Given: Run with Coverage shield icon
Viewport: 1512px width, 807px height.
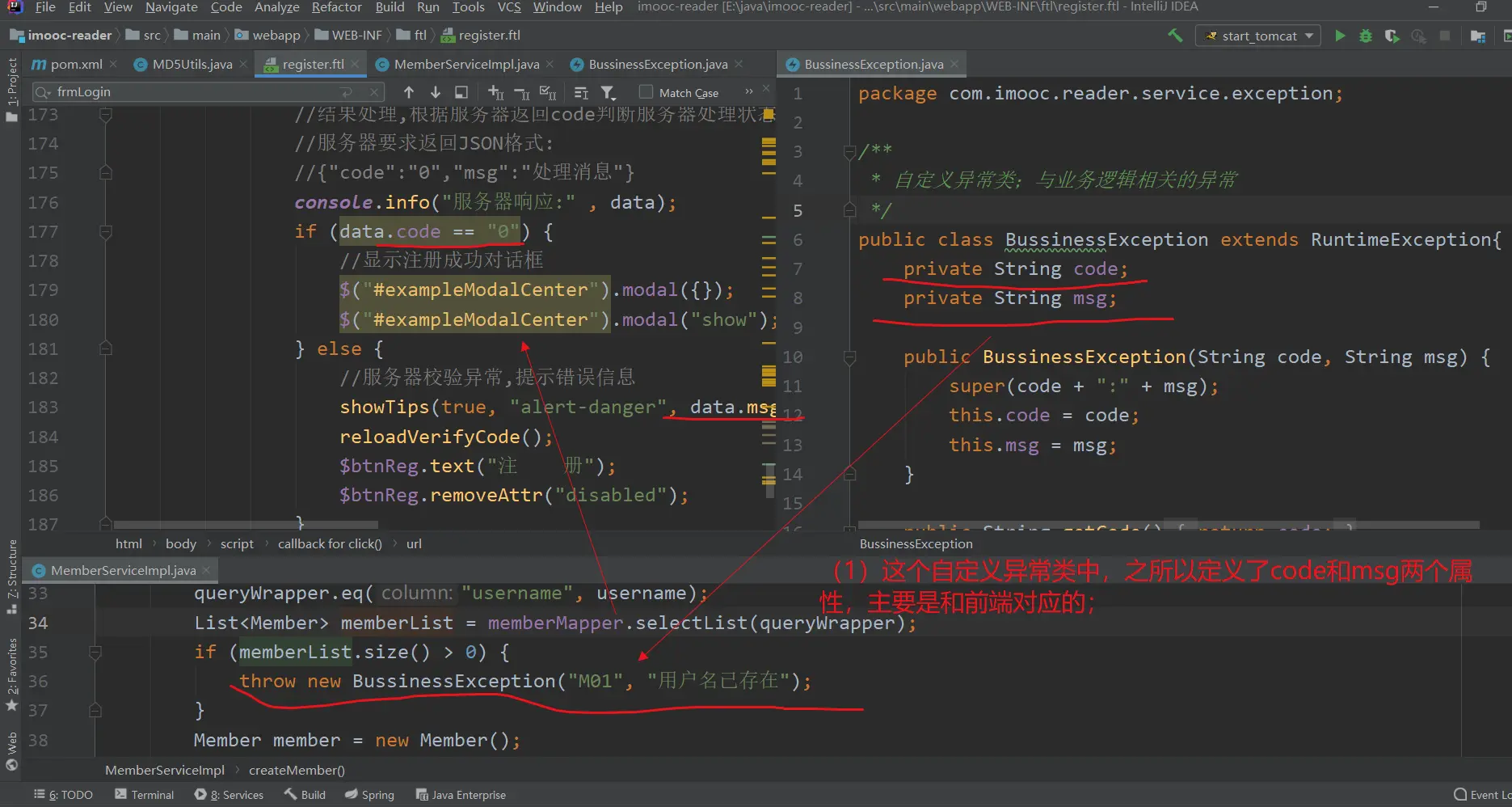Looking at the screenshot, I should click(x=1392, y=36).
